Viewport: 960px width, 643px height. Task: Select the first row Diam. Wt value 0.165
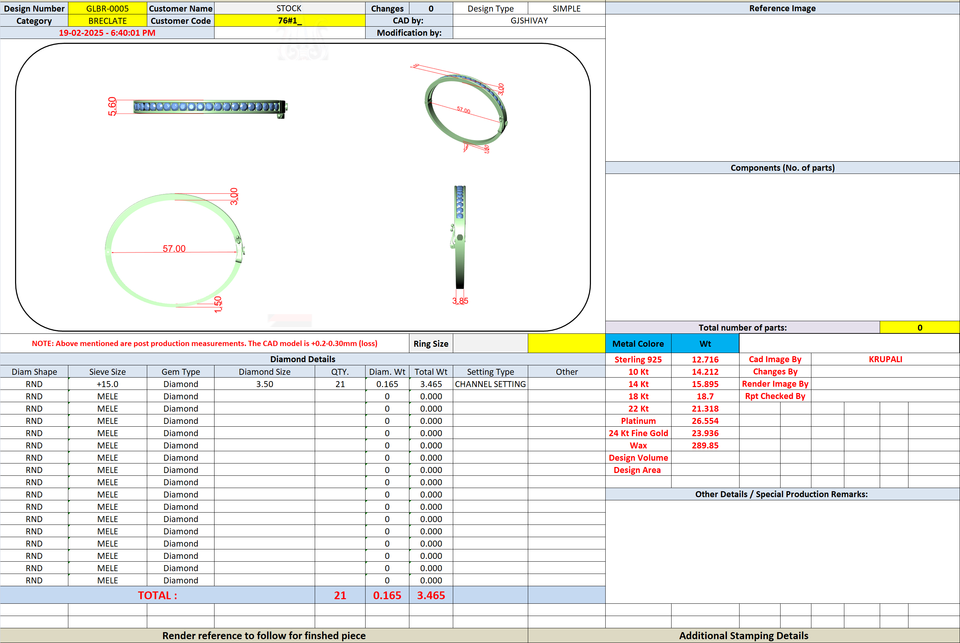click(x=387, y=384)
